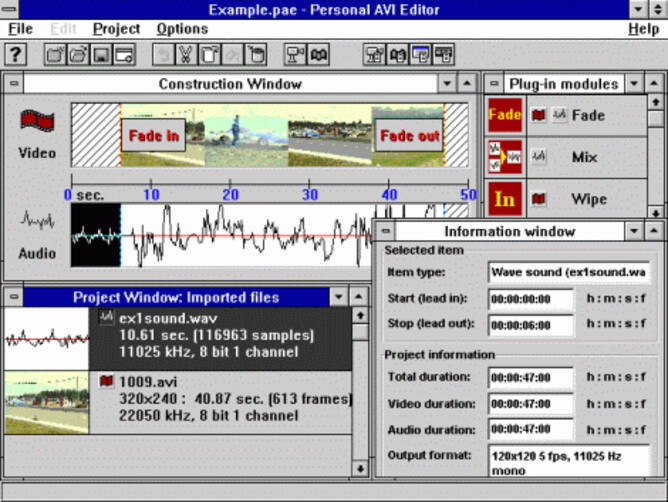668x502 pixels.
Task: Open Plug-in modules control menu box
Action: point(494,83)
